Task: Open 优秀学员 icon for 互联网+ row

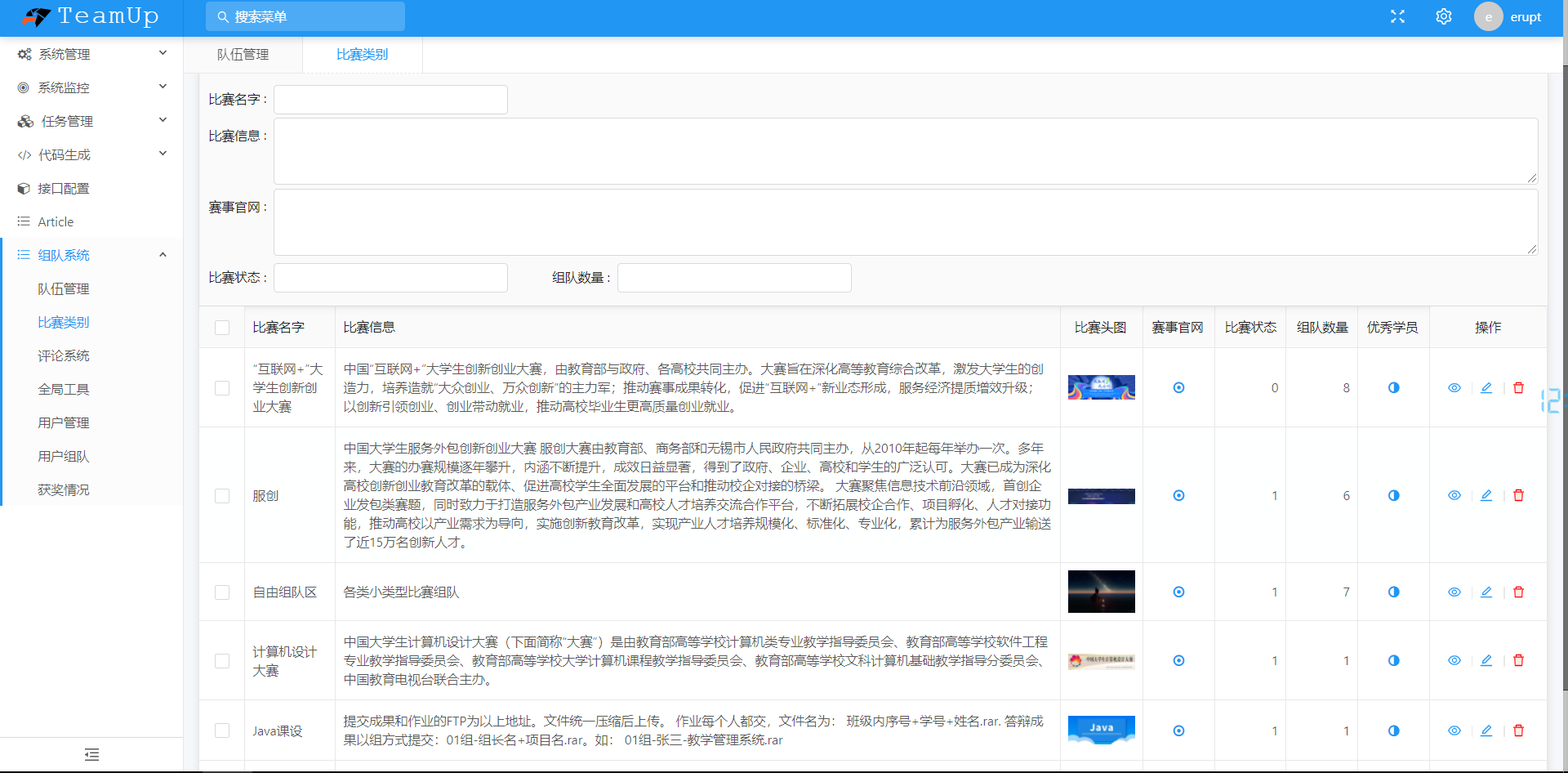Action: [1393, 387]
